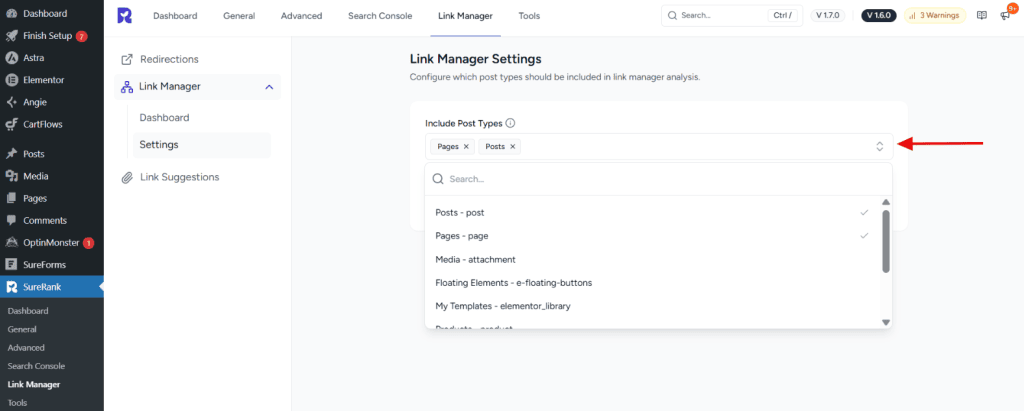Collapse the Link Manager sidebar section
This screenshot has height=411, width=1024.
pos(269,86)
